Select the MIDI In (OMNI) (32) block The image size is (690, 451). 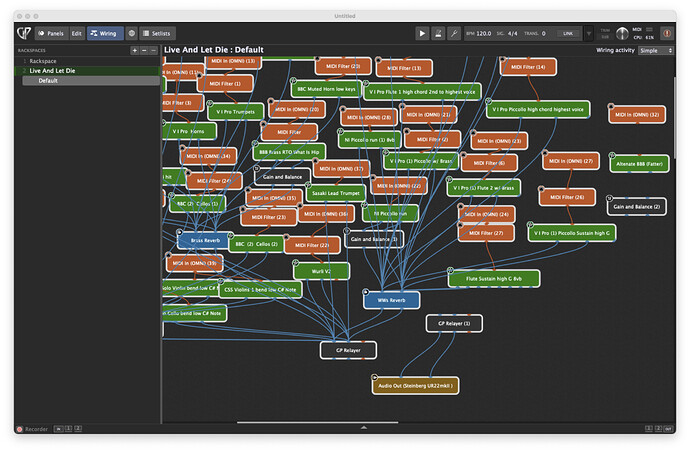pos(637,115)
